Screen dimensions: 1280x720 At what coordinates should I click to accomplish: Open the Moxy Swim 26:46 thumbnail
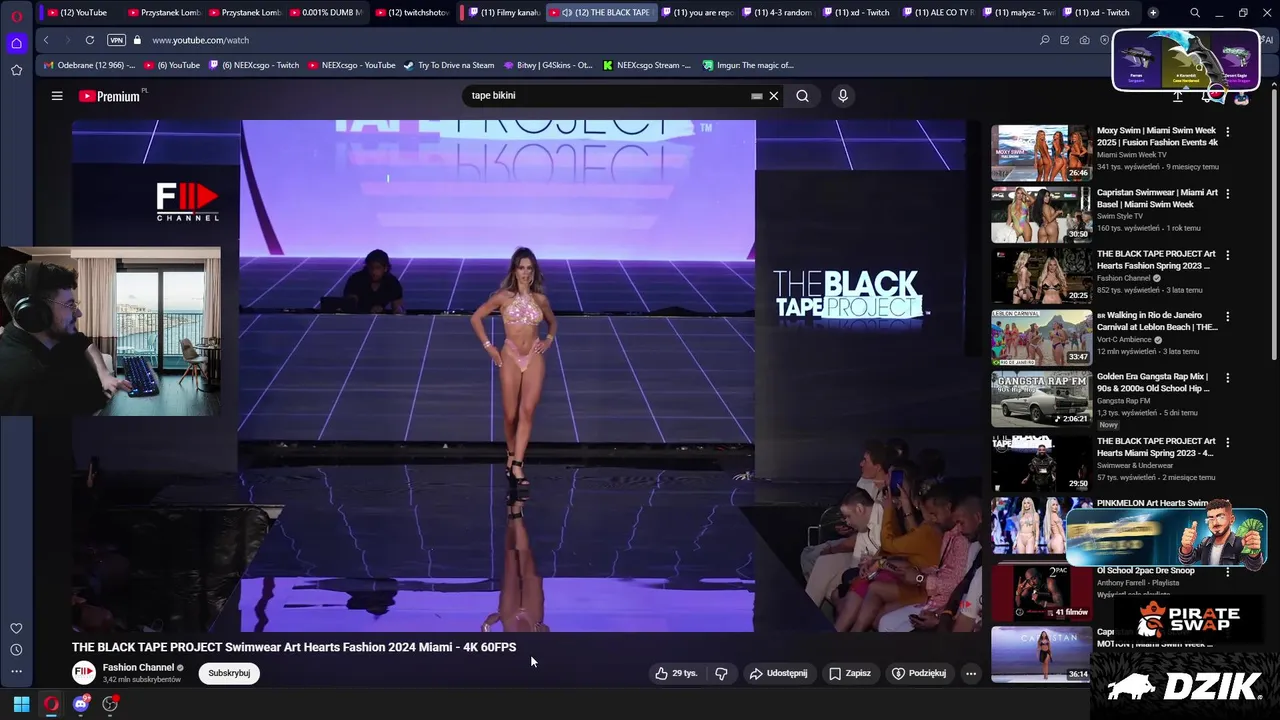click(x=1041, y=152)
